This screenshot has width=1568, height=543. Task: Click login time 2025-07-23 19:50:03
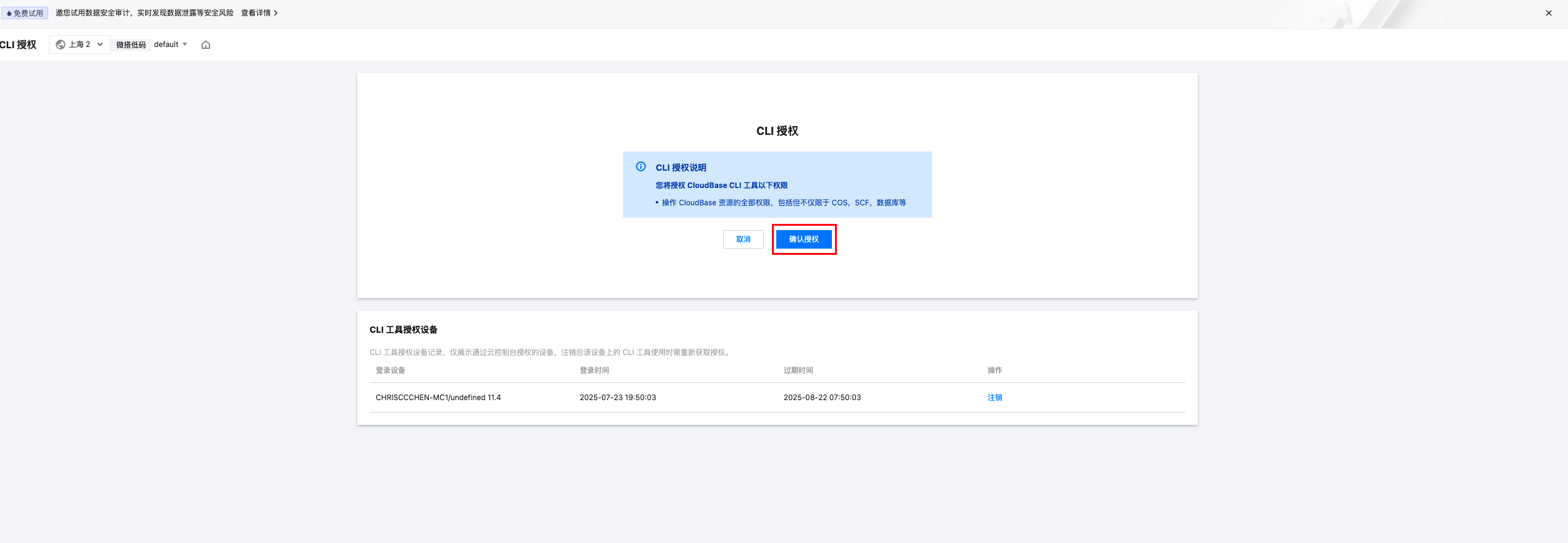coord(617,398)
